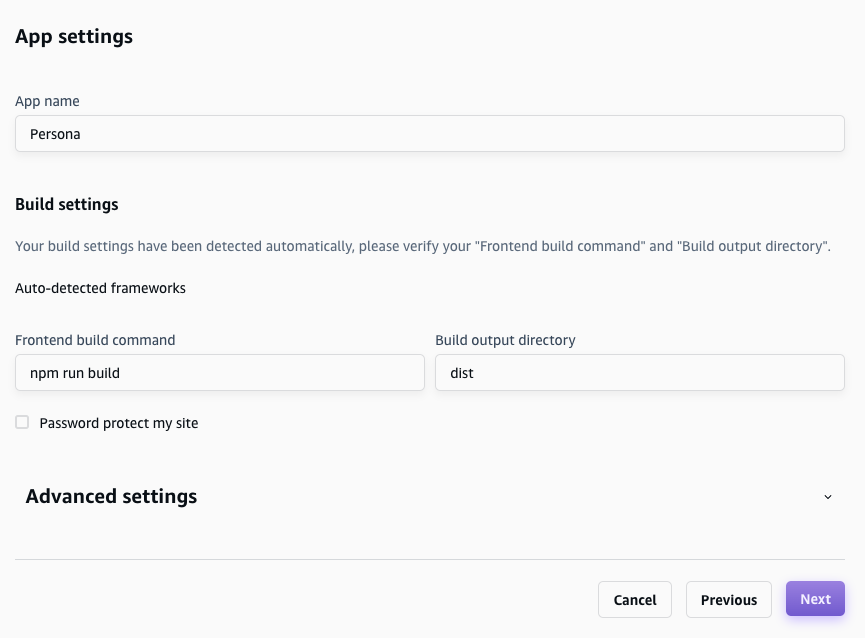The width and height of the screenshot is (865, 638).
Task: Click the Advanced settings heading
Action: (111, 497)
